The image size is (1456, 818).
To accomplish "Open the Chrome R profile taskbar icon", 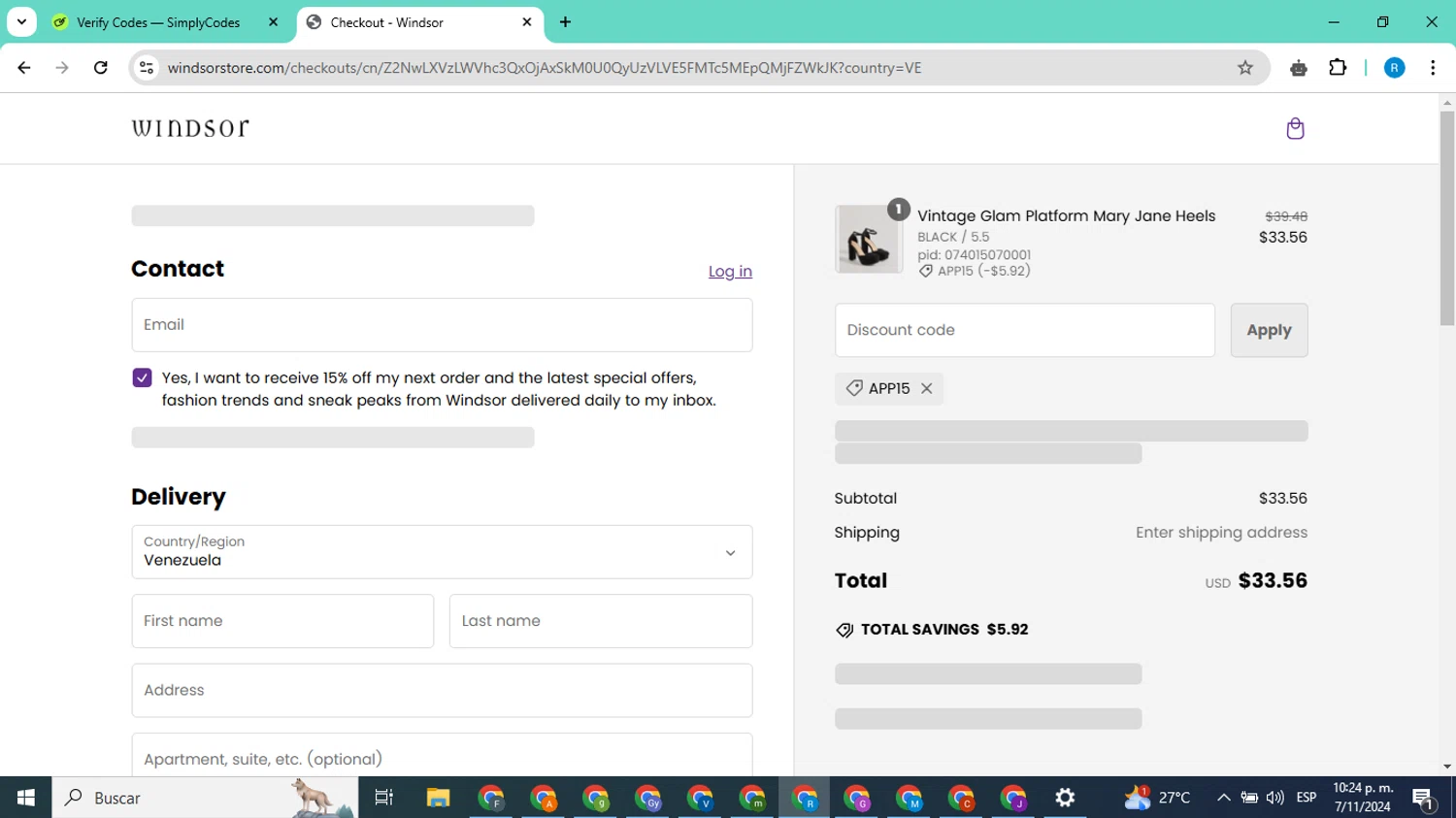I will click(805, 798).
